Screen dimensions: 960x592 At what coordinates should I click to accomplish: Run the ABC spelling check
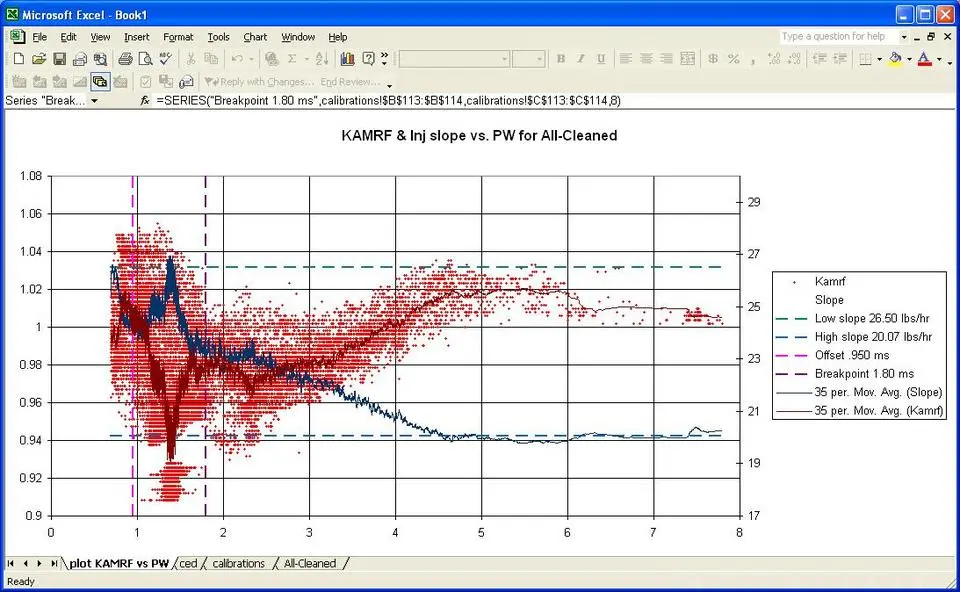coord(165,59)
